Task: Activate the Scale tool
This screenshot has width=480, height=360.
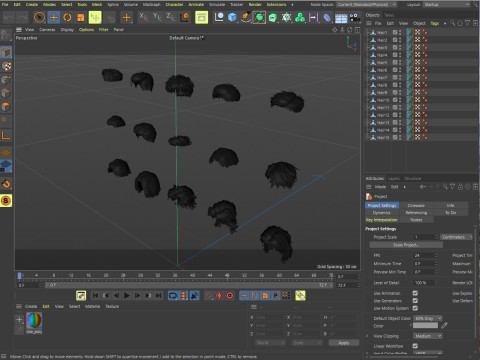Action: [x=81, y=17]
